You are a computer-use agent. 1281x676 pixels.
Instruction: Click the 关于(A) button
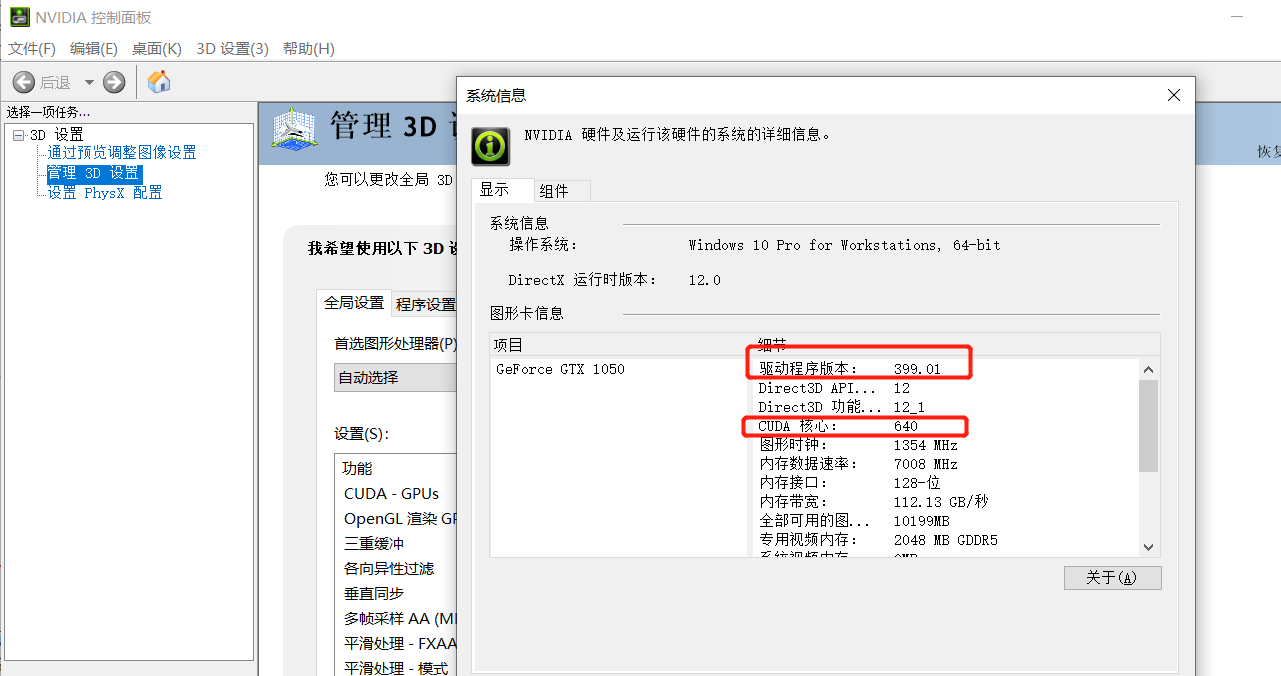[x=1113, y=578]
